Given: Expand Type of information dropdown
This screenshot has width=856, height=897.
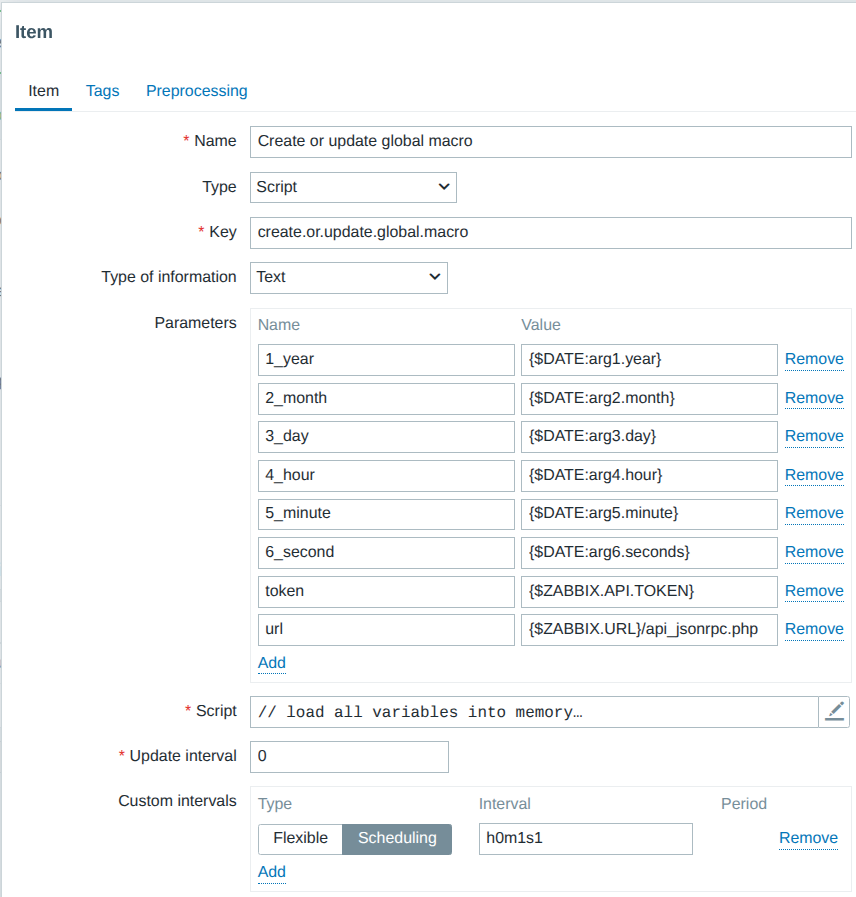Looking at the screenshot, I should point(348,277).
